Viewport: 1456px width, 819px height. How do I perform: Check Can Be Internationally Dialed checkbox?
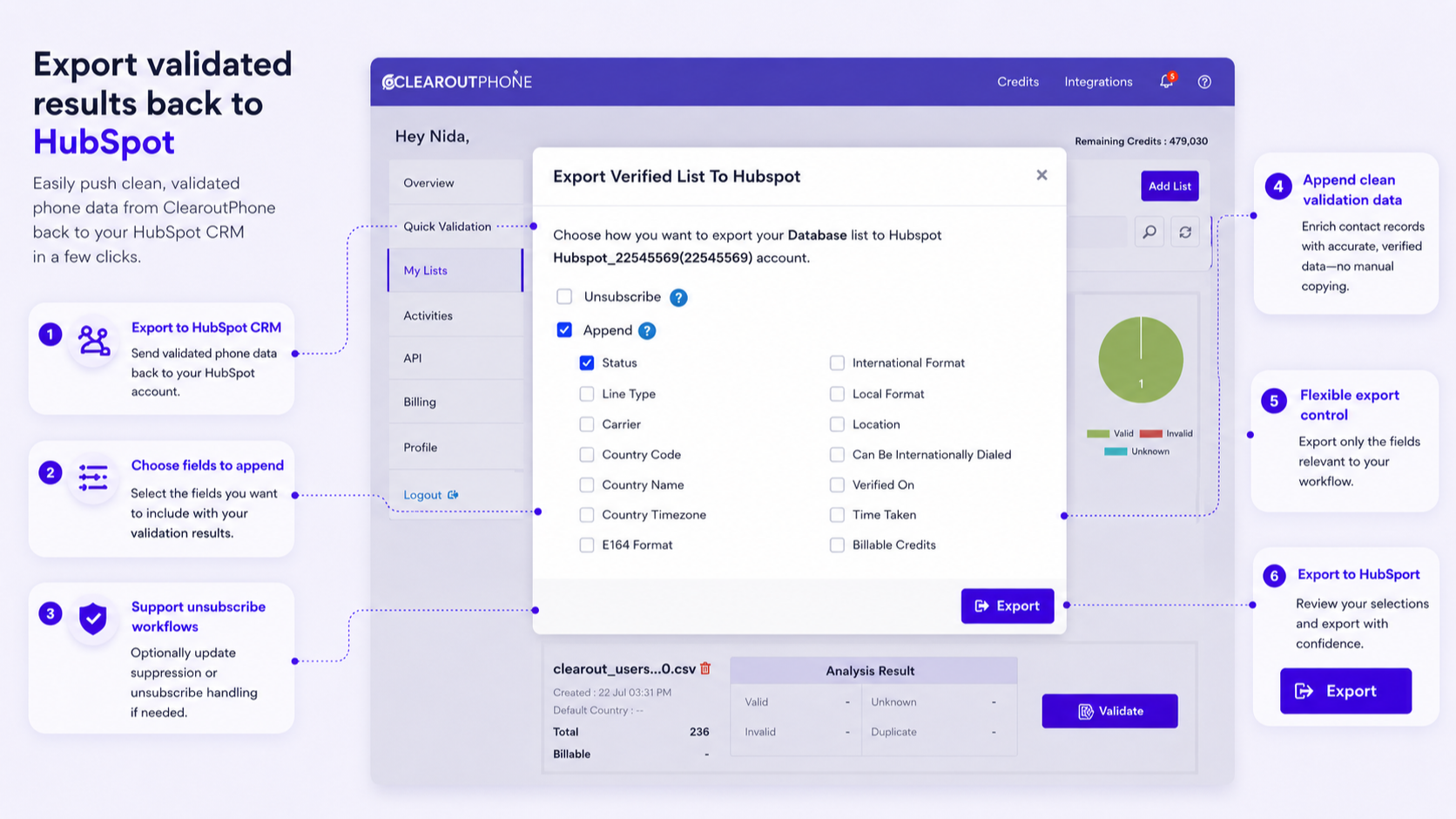(837, 455)
